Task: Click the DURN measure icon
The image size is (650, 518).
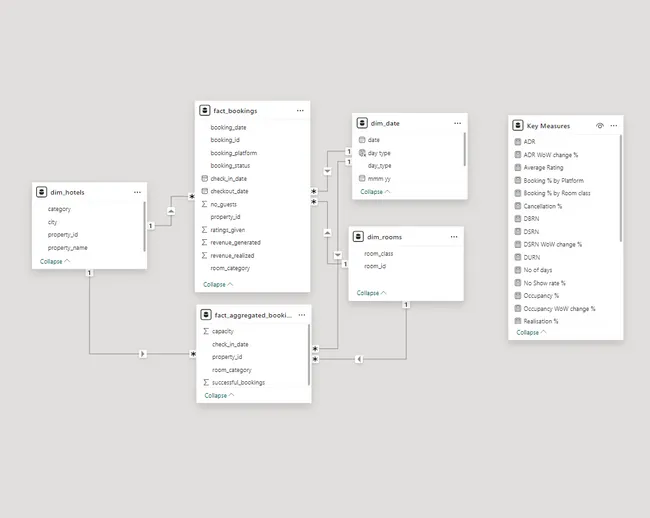Action: click(x=518, y=257)
